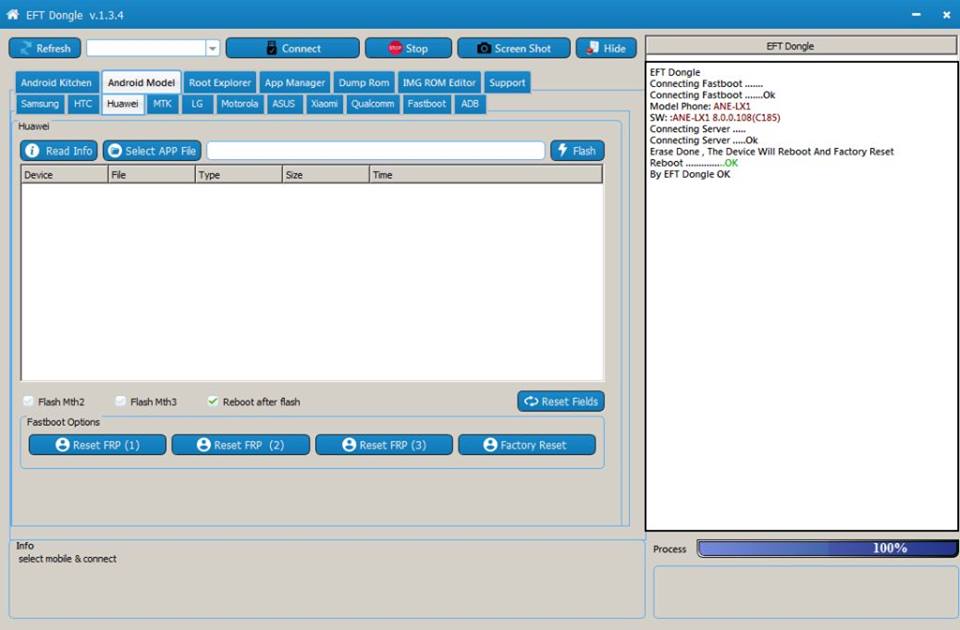Select the Qualcomm tab

coord(373,104)
